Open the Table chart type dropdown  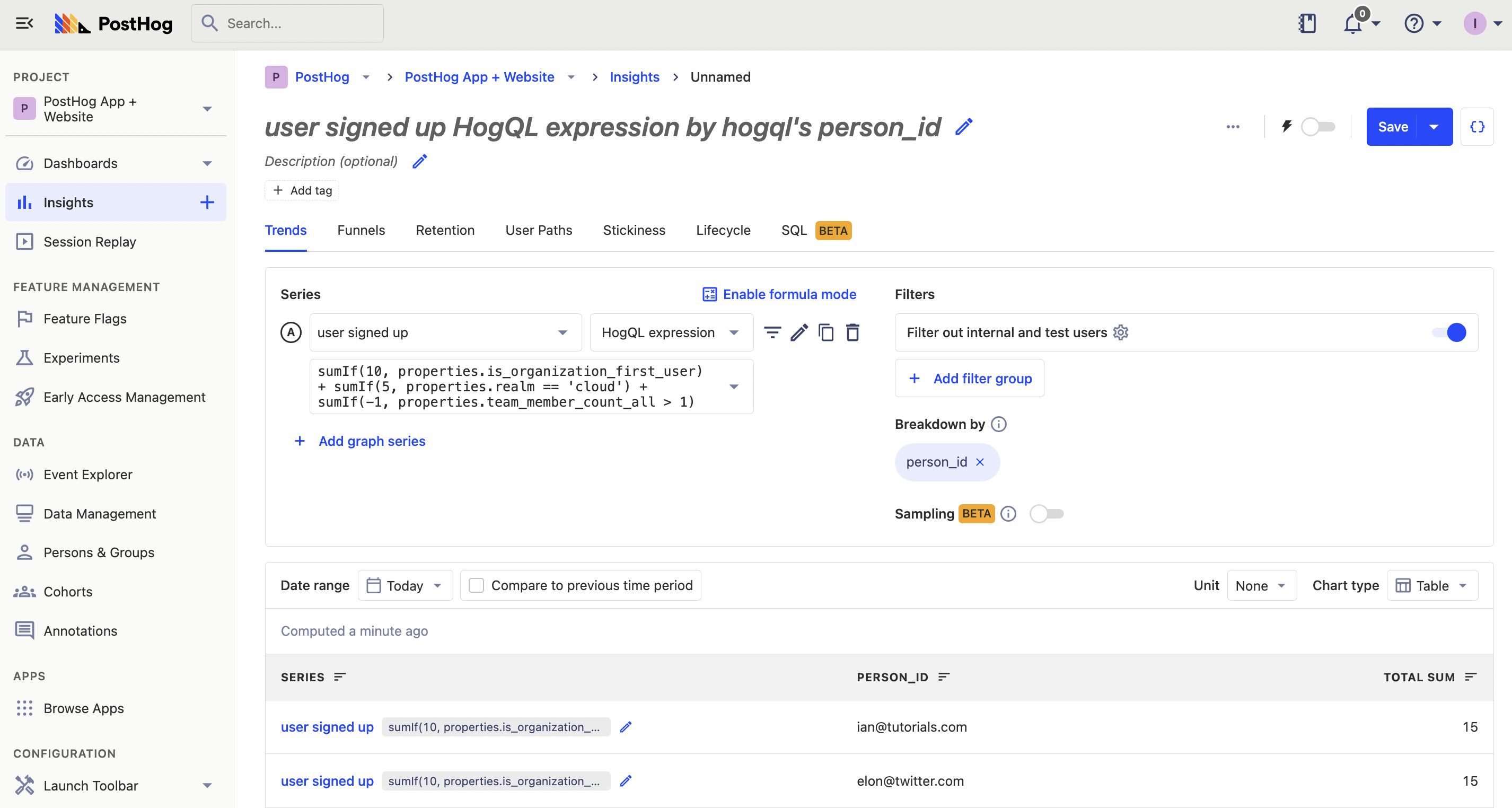point(1432,586)
